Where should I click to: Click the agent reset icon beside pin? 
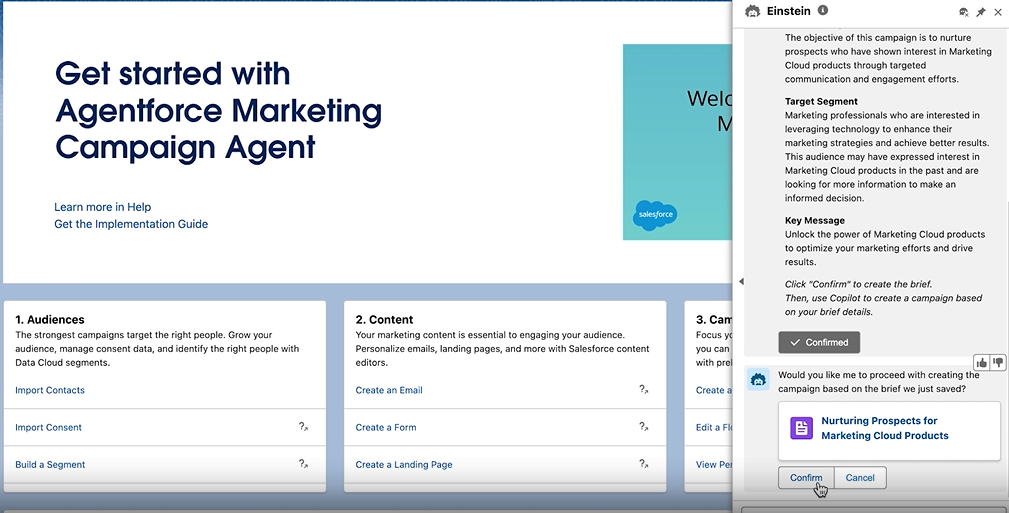click(963, 12)
